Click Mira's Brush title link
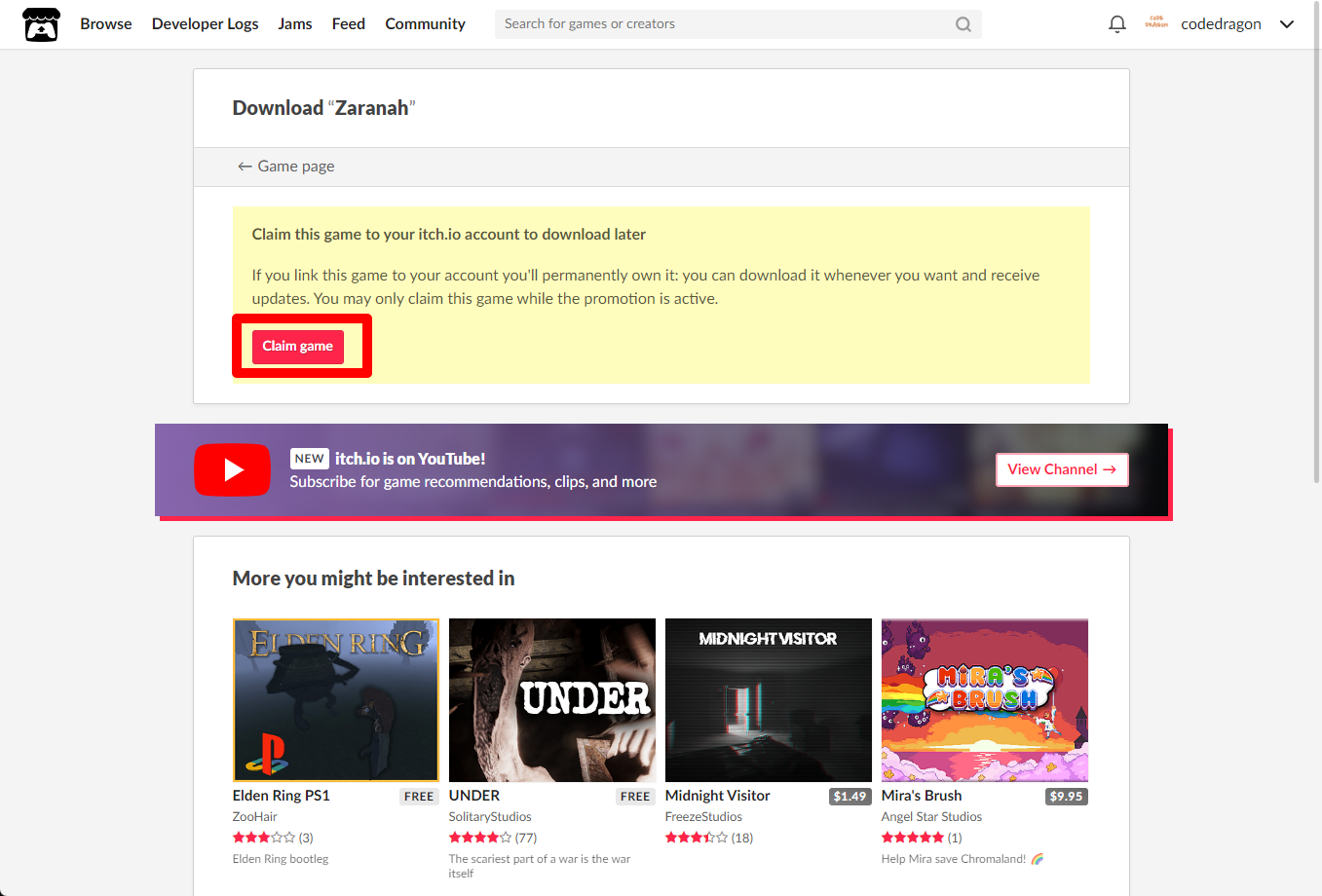 coord(922,796)
